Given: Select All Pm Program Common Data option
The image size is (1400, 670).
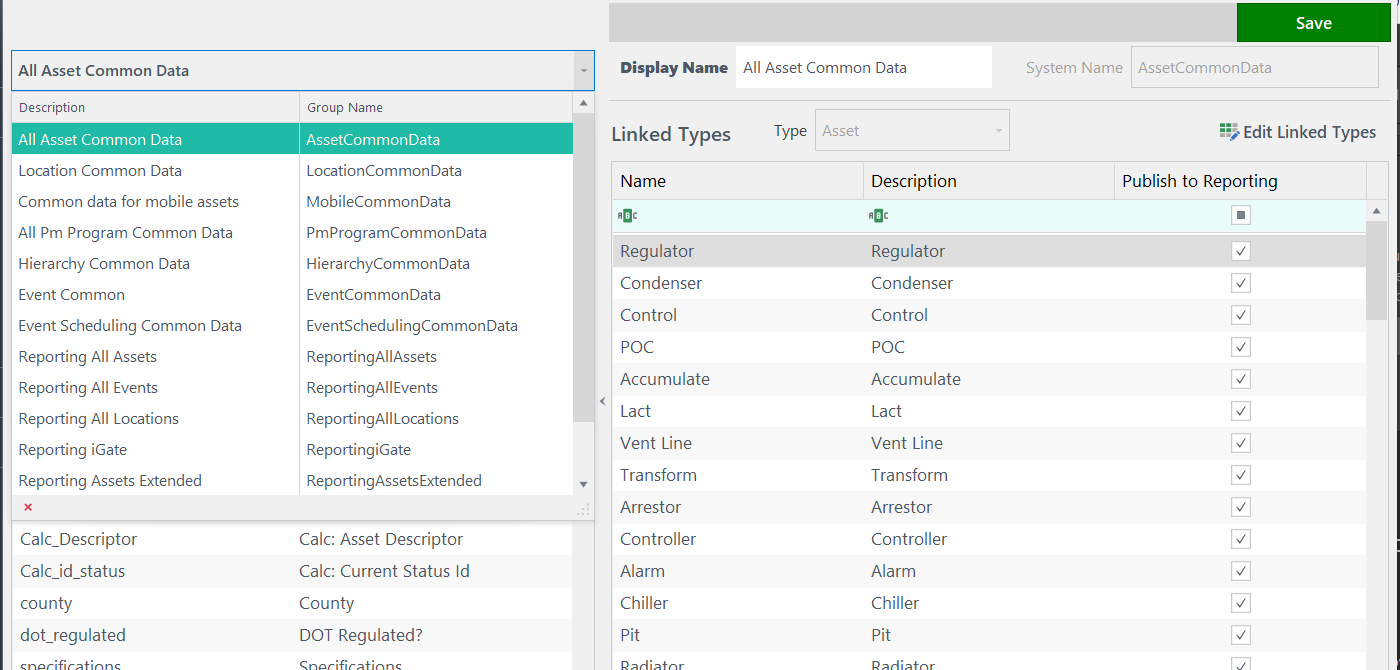Looking at the screenshot, I should tap(292, 232).
